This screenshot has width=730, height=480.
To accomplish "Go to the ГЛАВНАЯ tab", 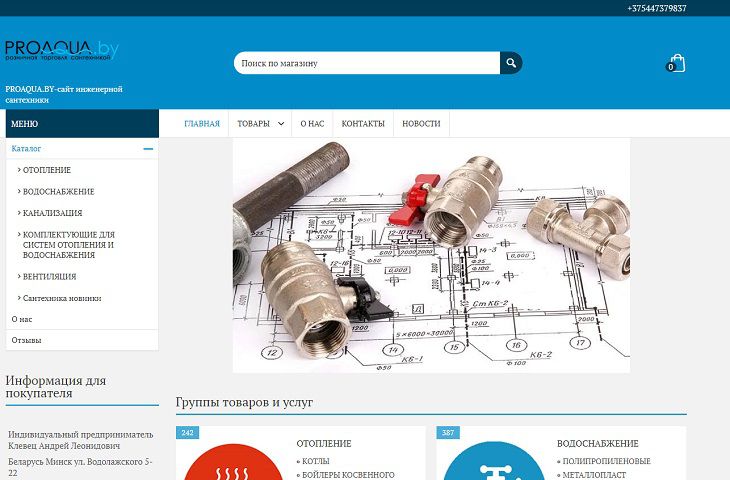I will tap(202, 124).
